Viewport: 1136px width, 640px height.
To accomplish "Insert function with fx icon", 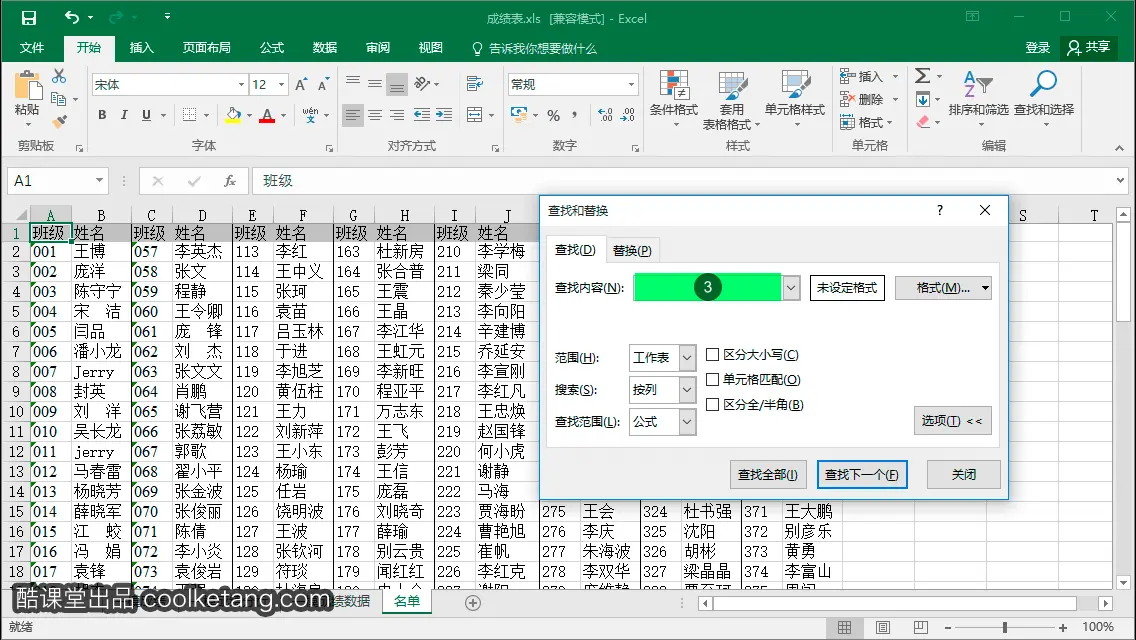I will 230,180.
